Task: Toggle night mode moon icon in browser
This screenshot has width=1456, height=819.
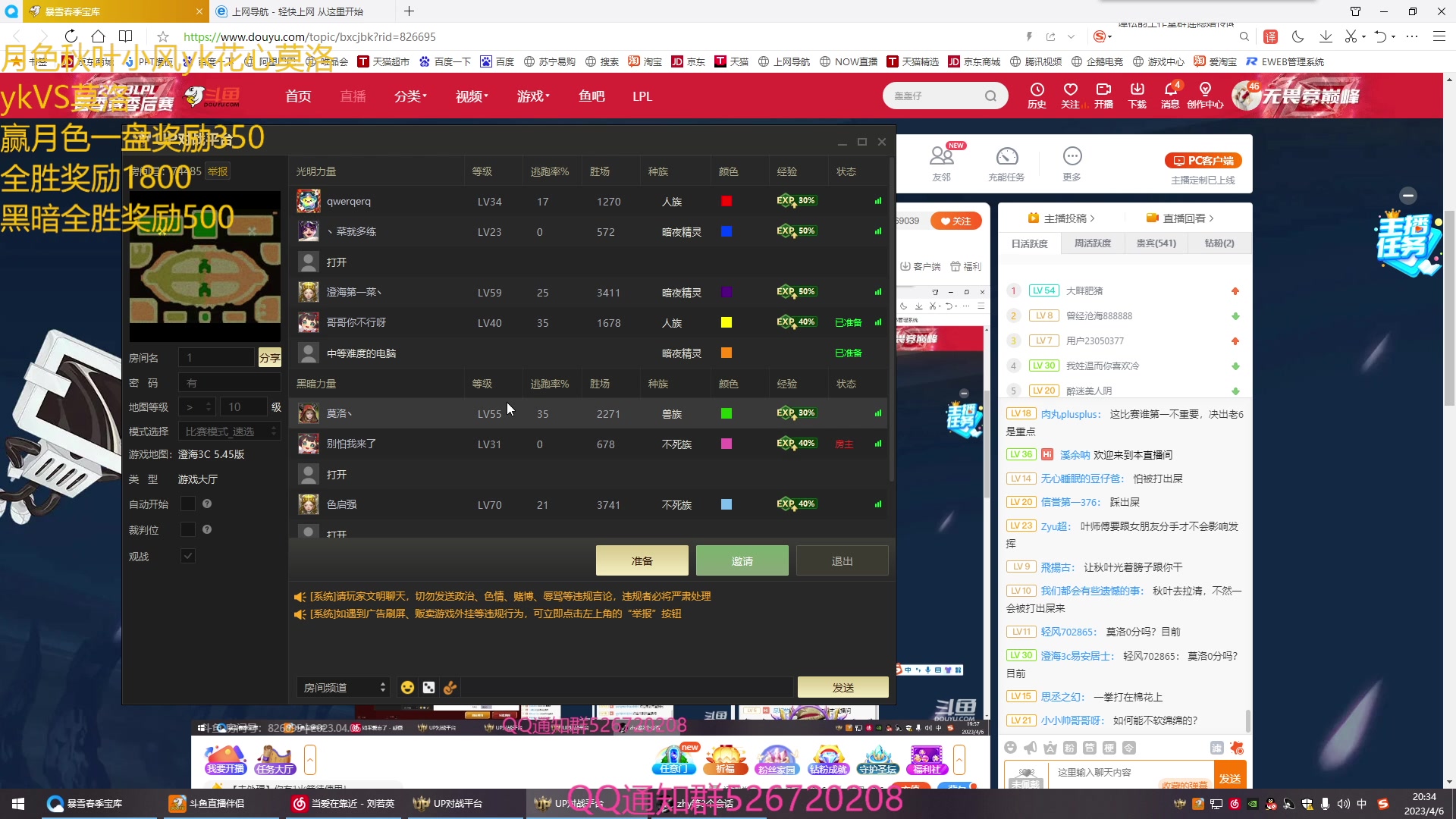Action: pyautogui.click(x=1298, y=36)
